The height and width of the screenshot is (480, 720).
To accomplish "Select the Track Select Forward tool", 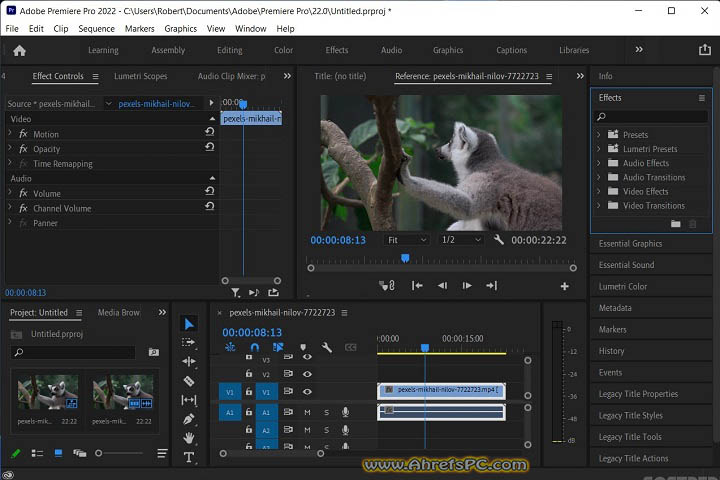I will (189, 342).
